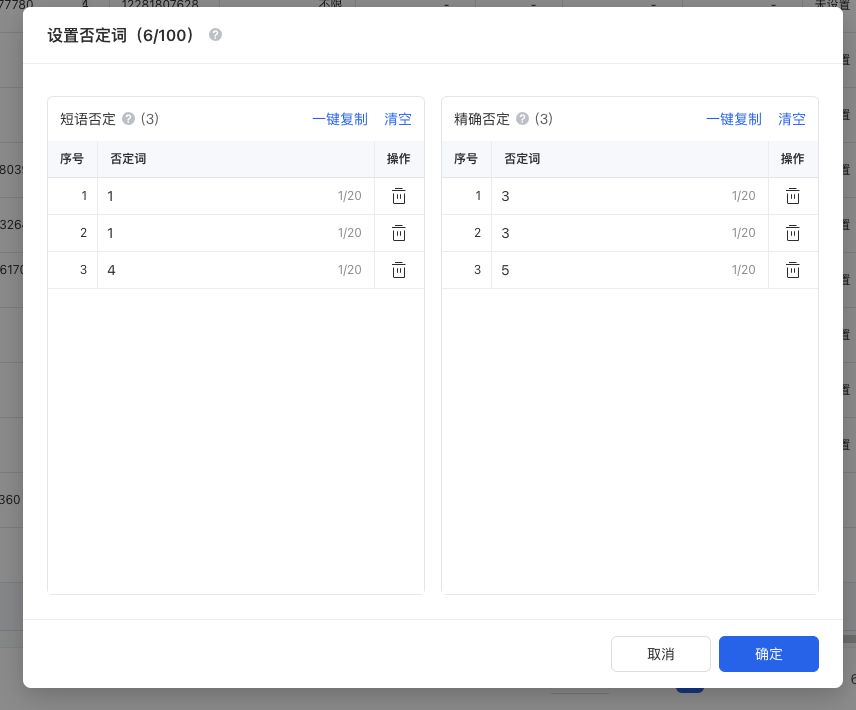
Task: Confirm with the 确定 button
Action: [x=768, y=654]
